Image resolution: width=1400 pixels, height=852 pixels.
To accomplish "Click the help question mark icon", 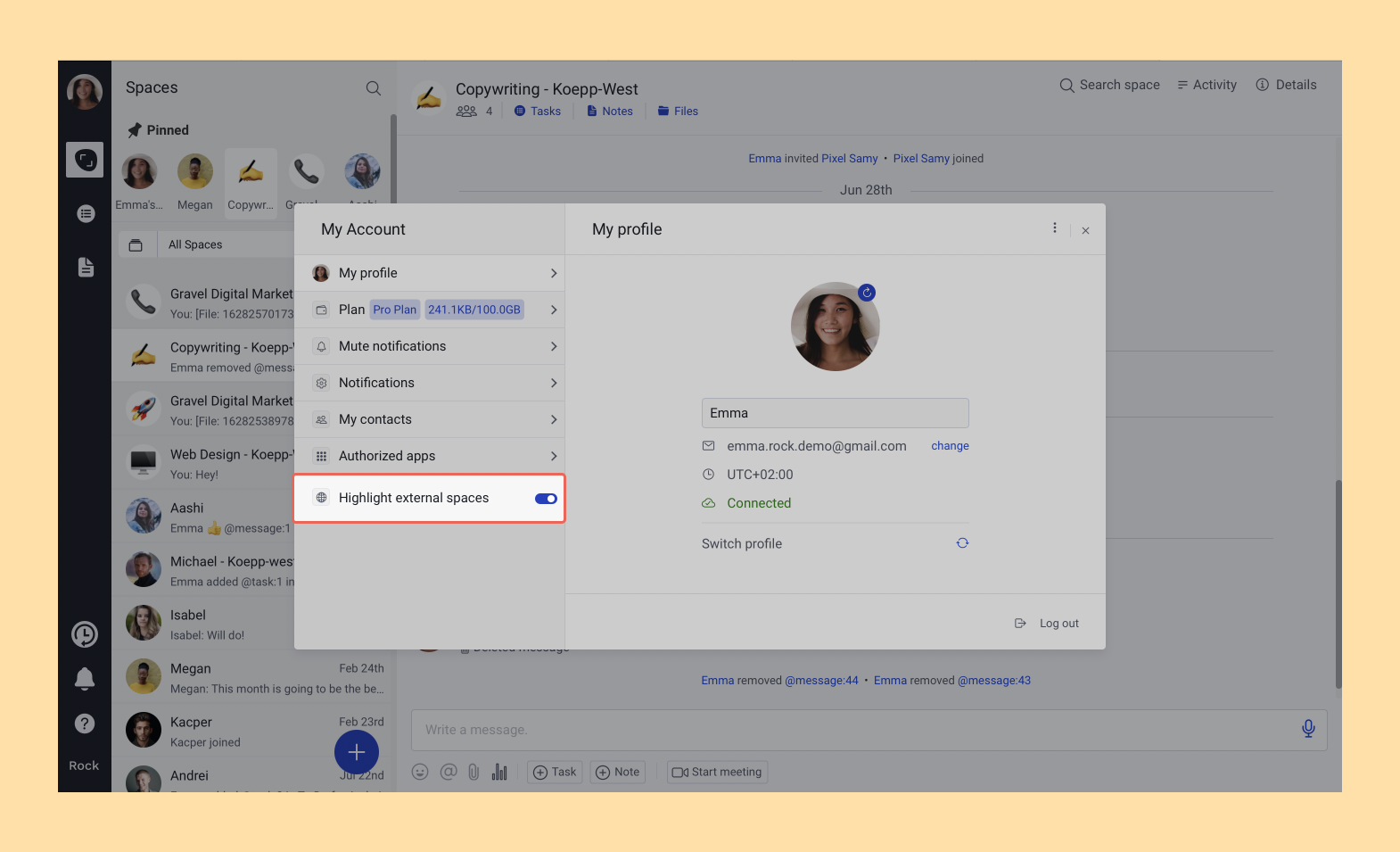I will [x=85, y=724].
